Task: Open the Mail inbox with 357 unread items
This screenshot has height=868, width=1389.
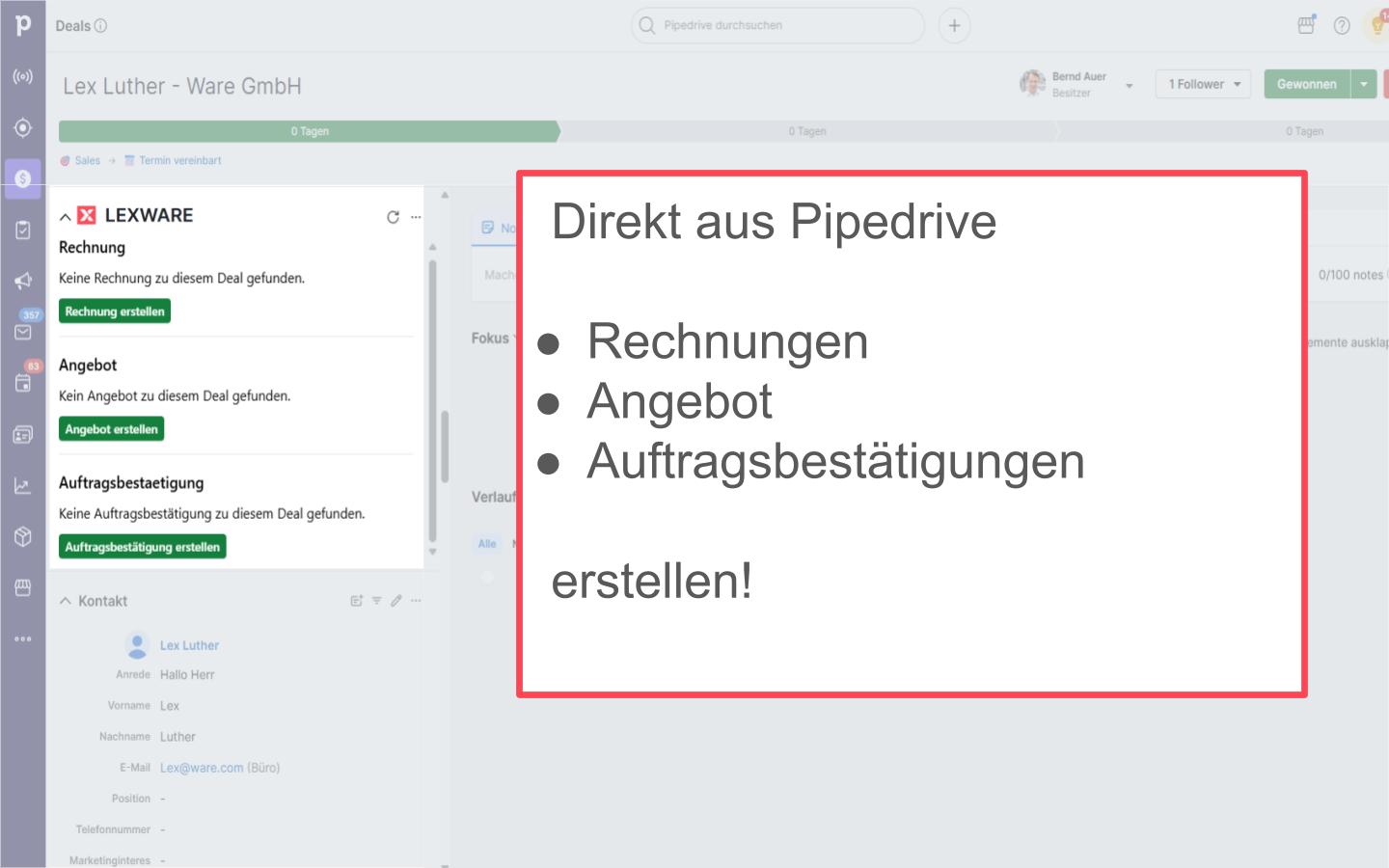Action: coord(22,333)
